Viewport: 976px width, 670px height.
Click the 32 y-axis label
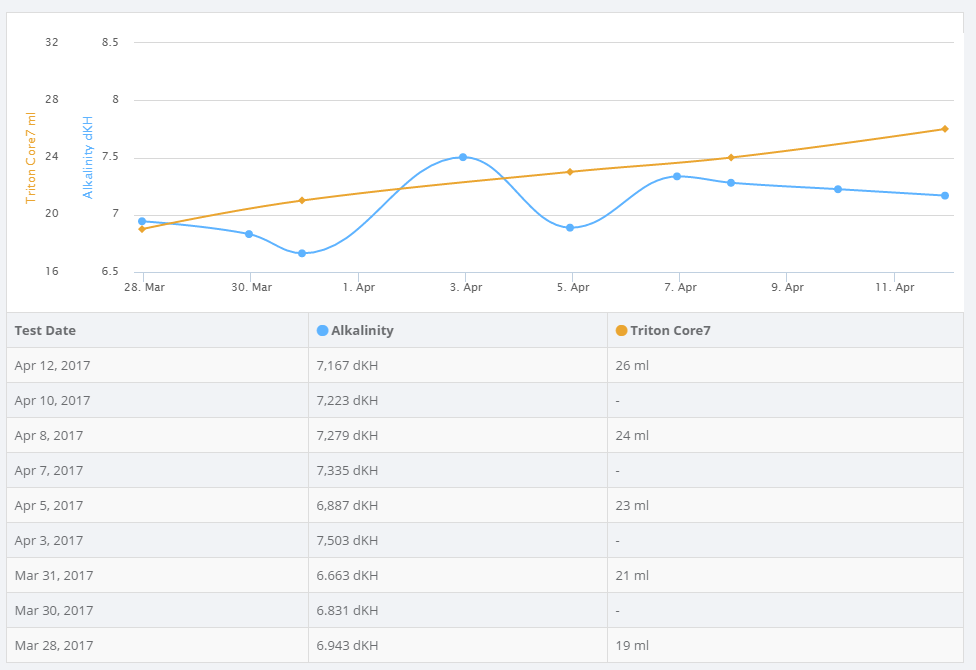[52, 42]
